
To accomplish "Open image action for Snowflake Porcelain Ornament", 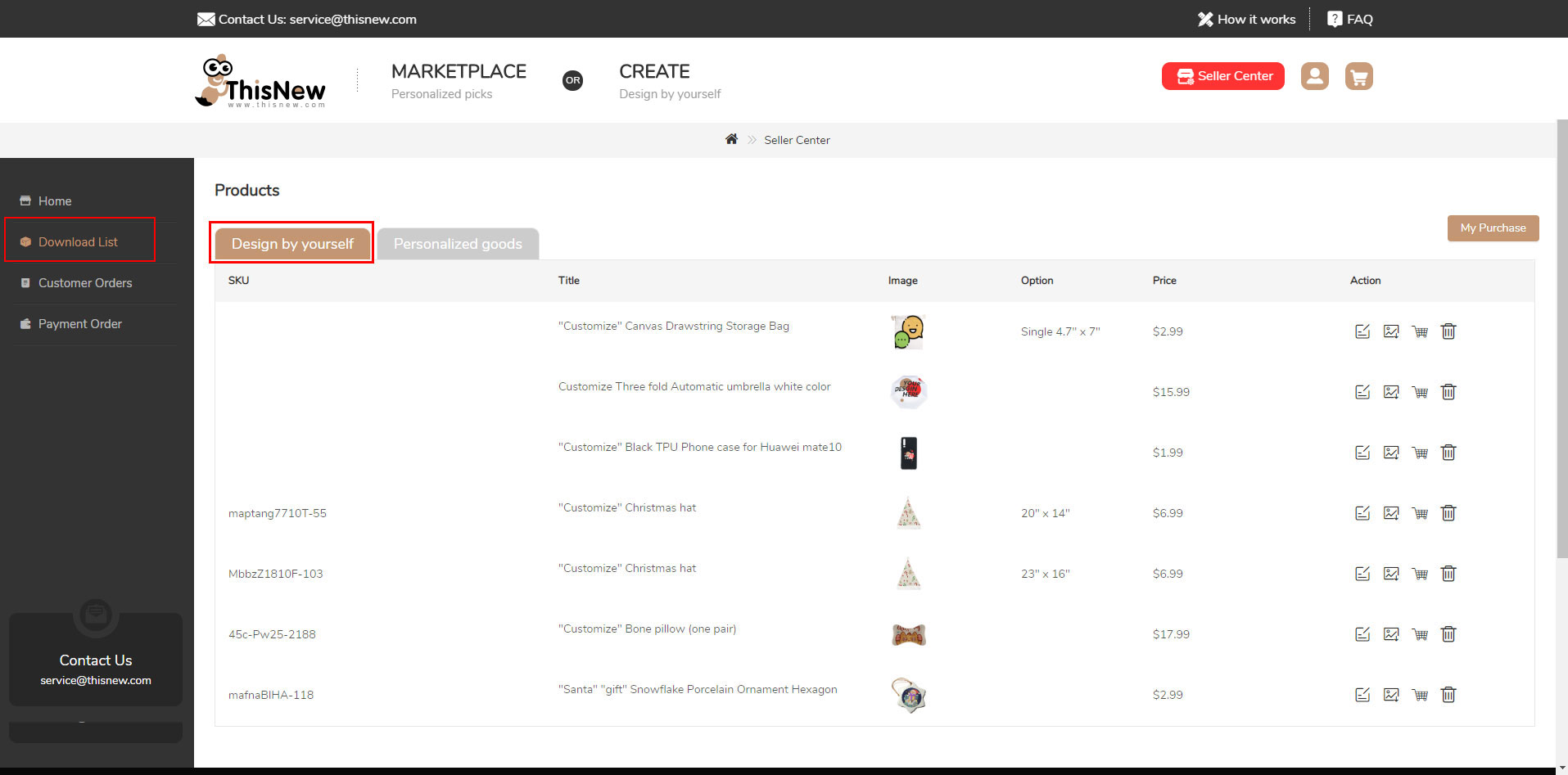I will pos(1391,695).
